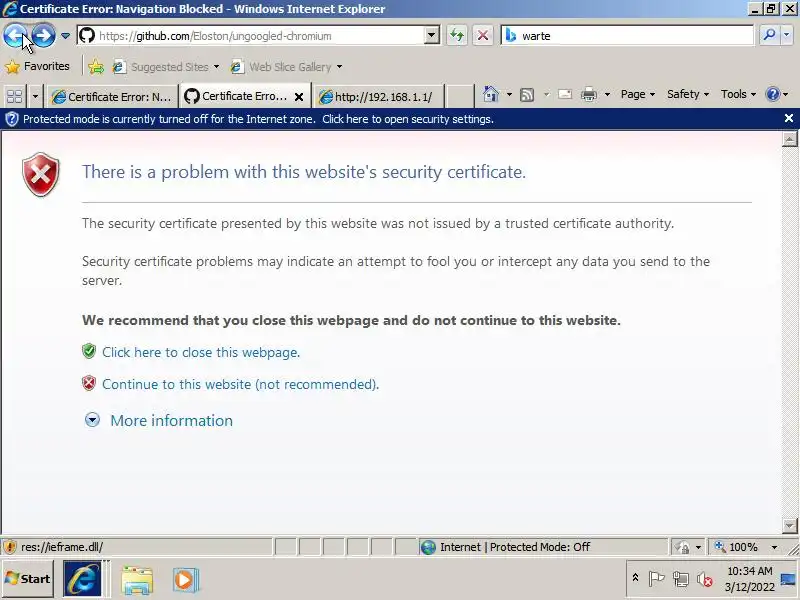Screen dimensions: 800x600
Task: Click the github.com address bar
Action: (260, 36)
